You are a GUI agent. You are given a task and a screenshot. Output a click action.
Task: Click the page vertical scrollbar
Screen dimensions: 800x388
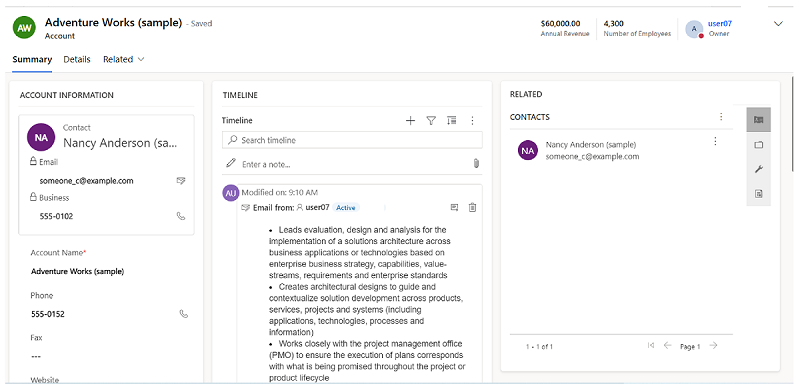tap(793, 124)
